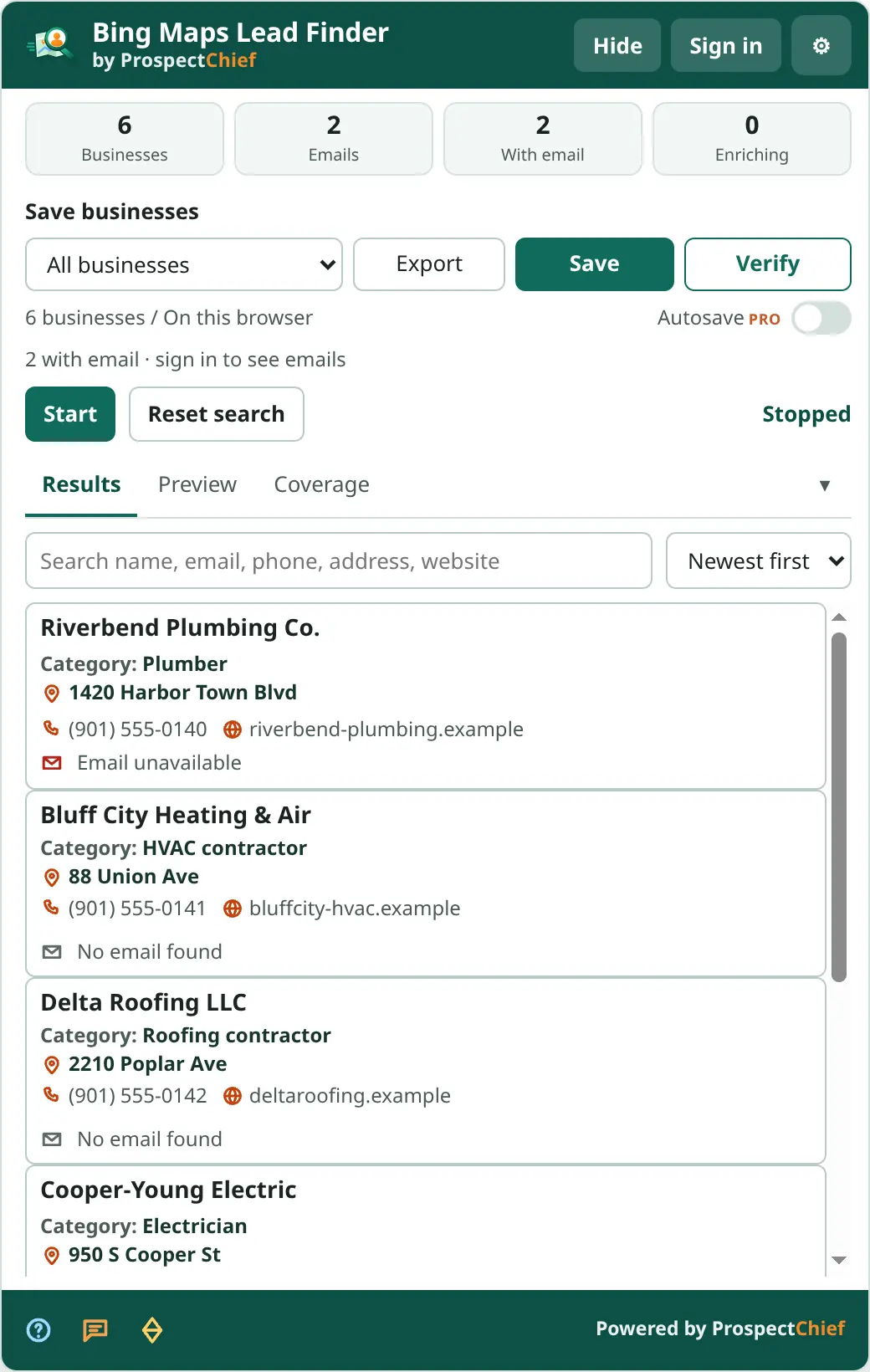Open the feedback chat icon in footer
The height and width of the screenshot is (1372, 870).
click(95, 1330)
